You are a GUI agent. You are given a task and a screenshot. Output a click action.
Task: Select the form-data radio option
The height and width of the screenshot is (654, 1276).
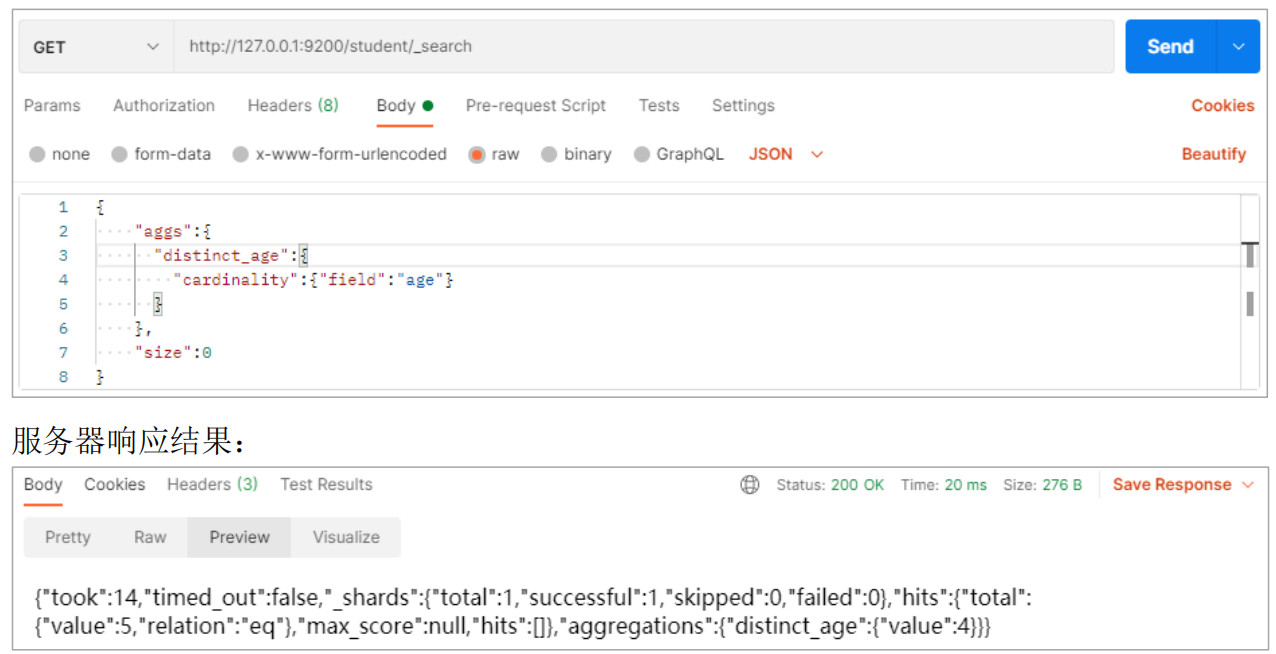[120, 154]
